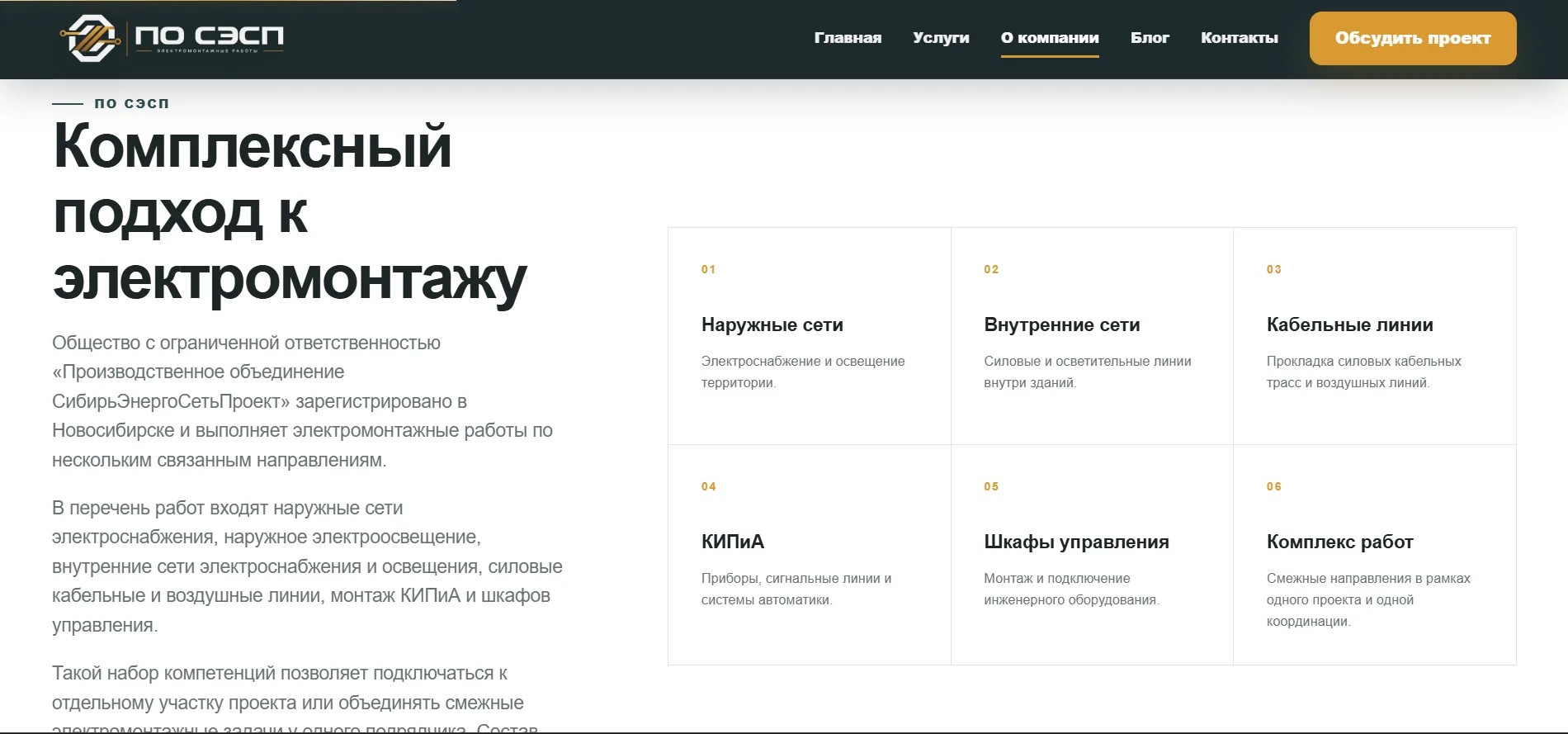The width and height of the screenshot is (1568, 734).
Task: Select the Шкафы управления card title
Action: 1077,542
